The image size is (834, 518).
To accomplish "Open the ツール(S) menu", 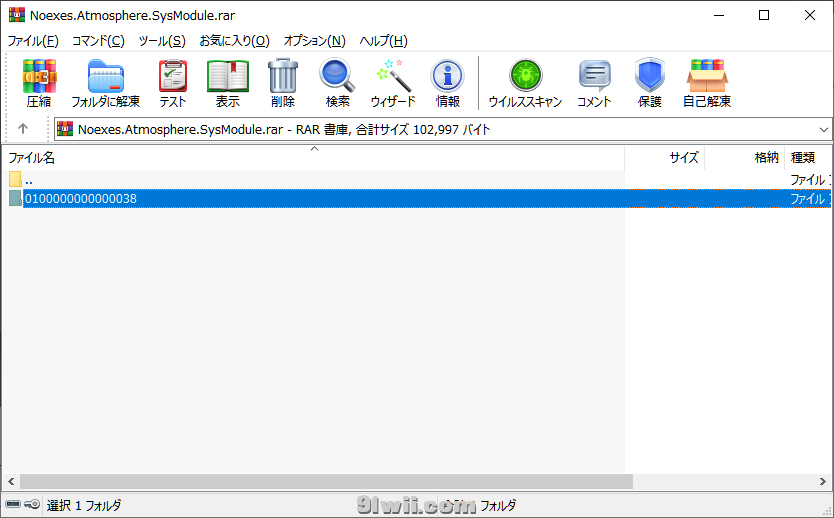I will coord(162,41).
